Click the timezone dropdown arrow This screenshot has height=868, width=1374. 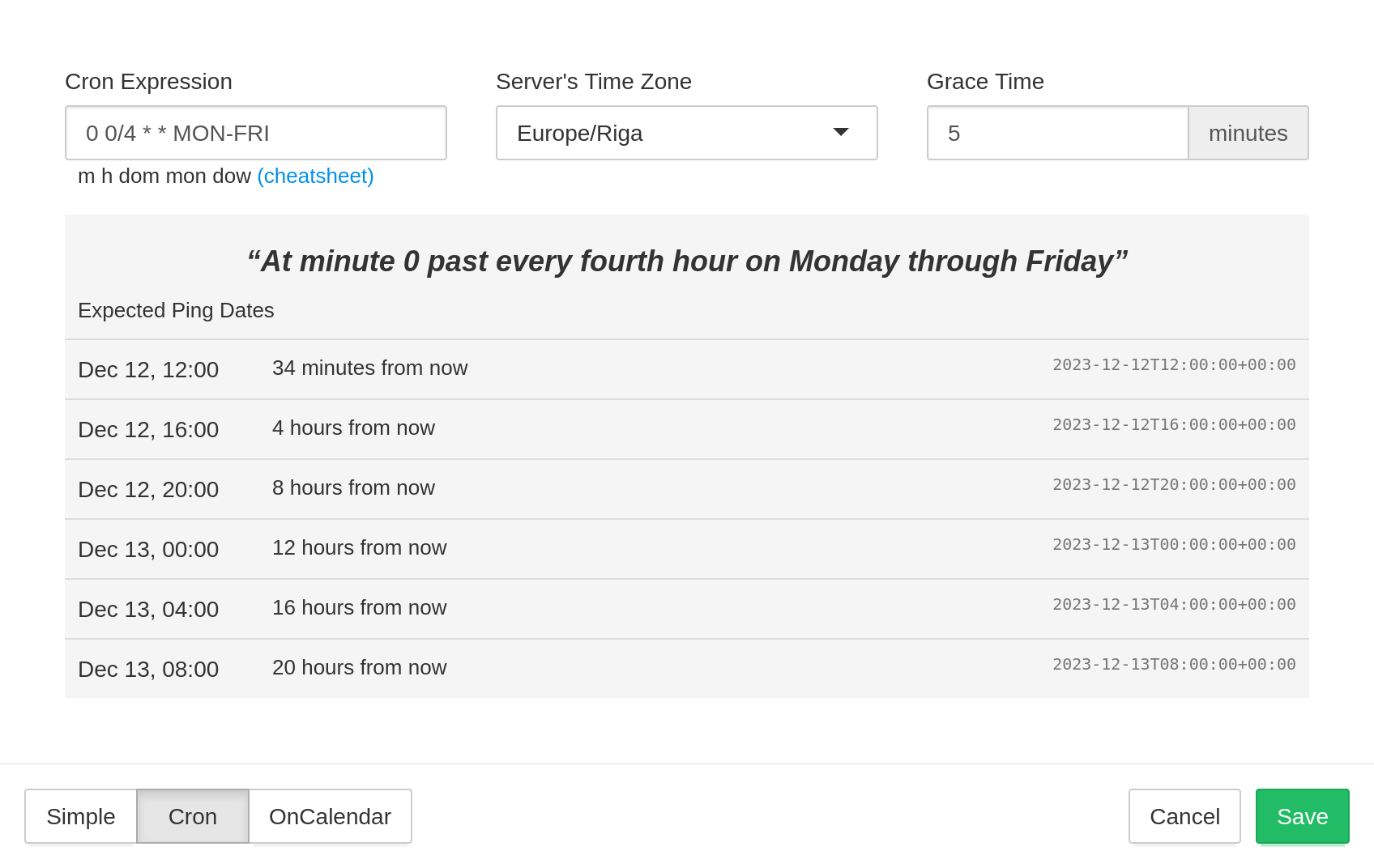point(841,133)
